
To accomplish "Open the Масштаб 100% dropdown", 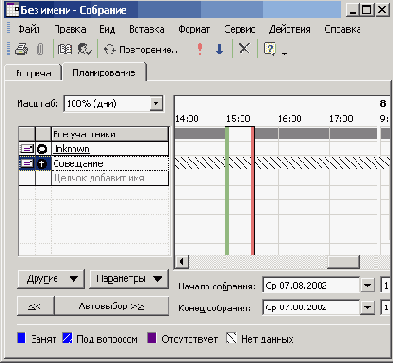I will [x=156, y=103].
